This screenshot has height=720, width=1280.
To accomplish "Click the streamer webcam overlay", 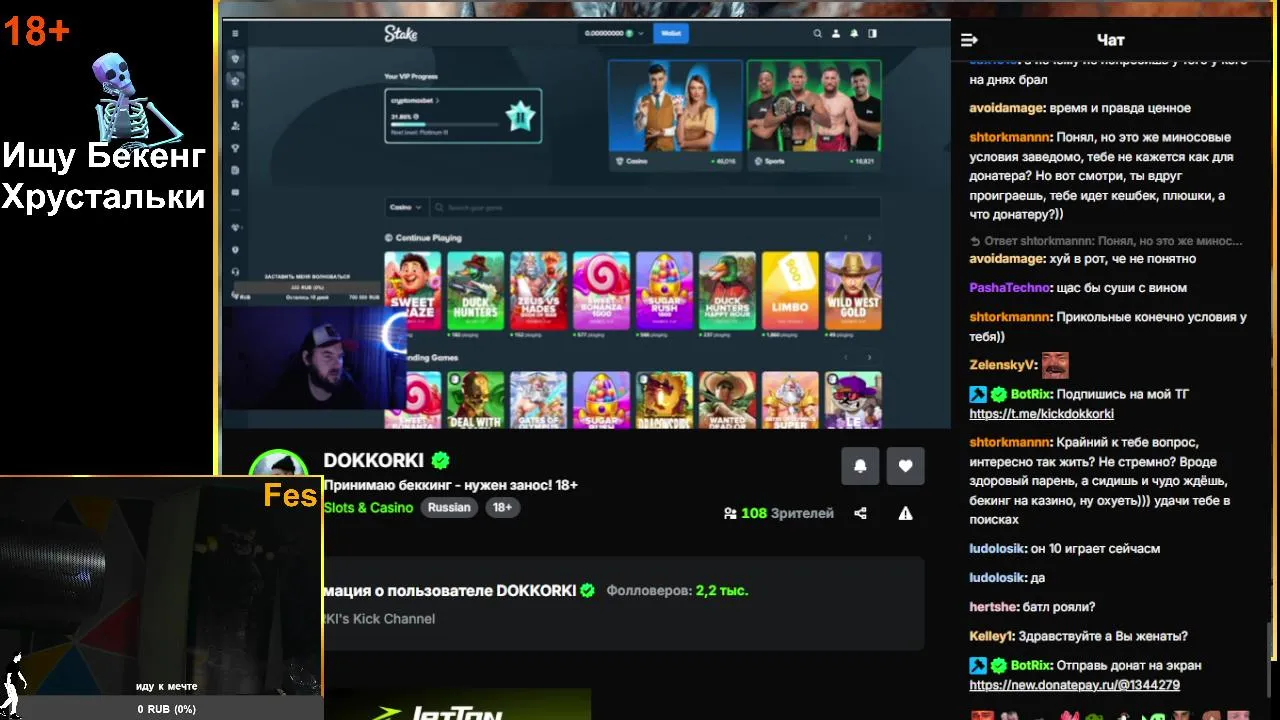I will coord(313,358).
